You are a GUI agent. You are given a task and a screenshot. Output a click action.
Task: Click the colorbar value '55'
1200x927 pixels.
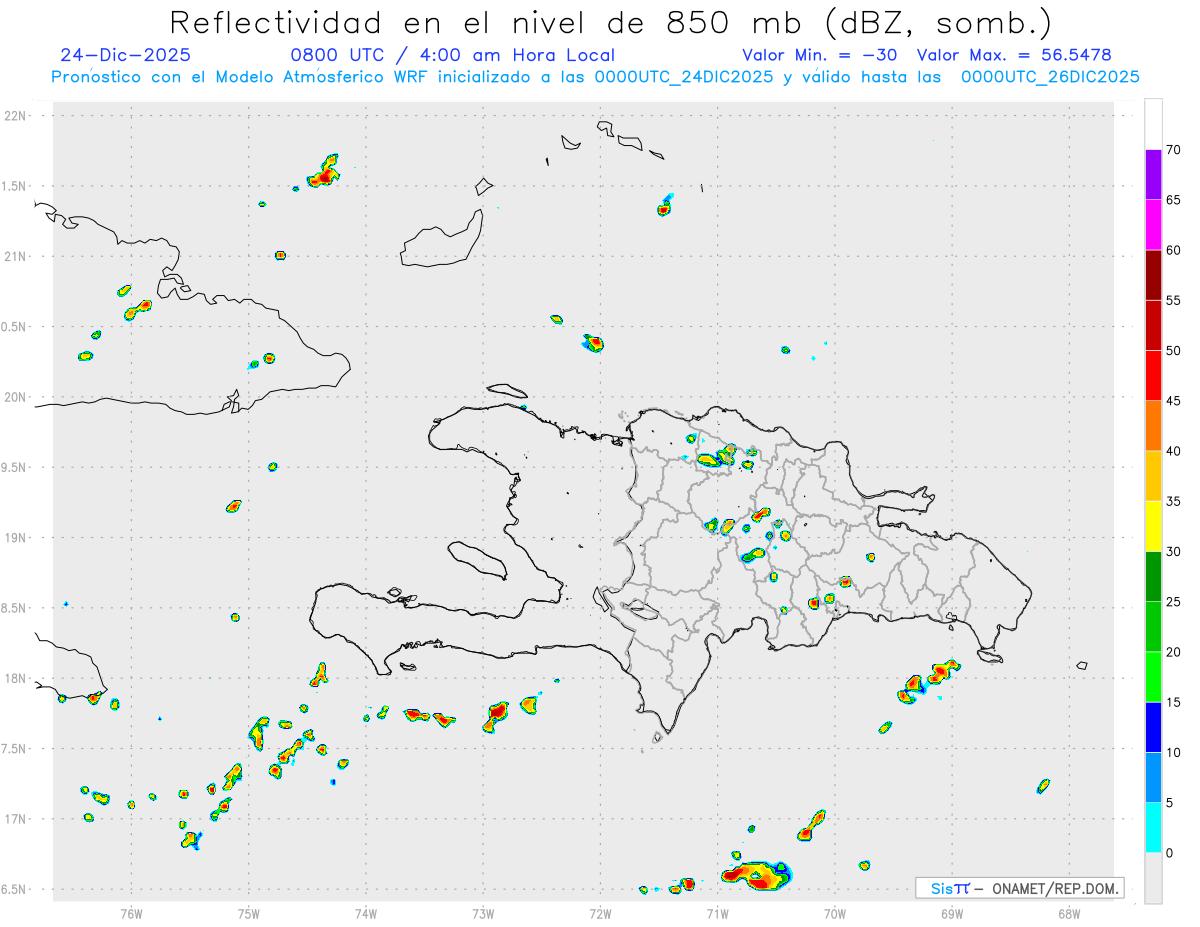1174,300
